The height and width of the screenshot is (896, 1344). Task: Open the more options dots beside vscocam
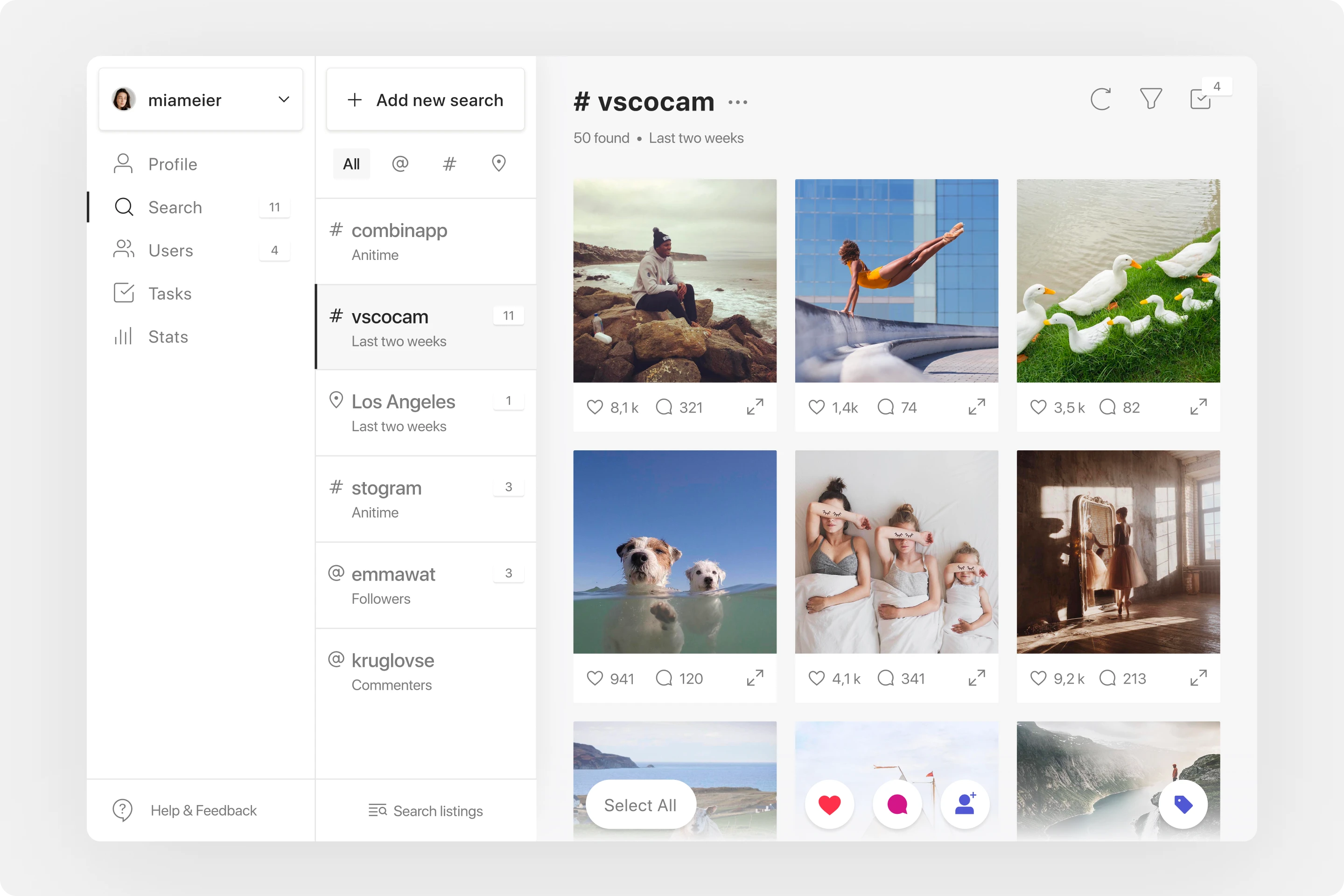click(x=738, y=102)
